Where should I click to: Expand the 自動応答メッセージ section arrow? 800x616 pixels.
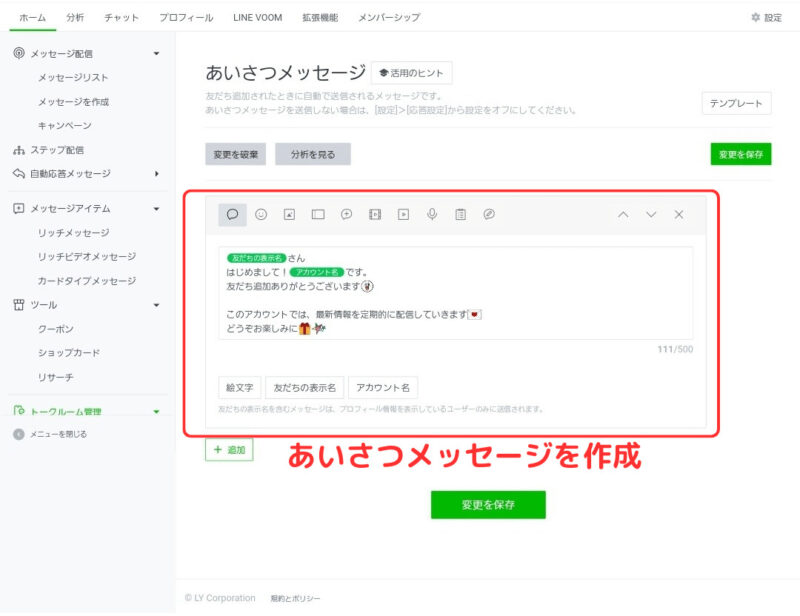(157, 174)
